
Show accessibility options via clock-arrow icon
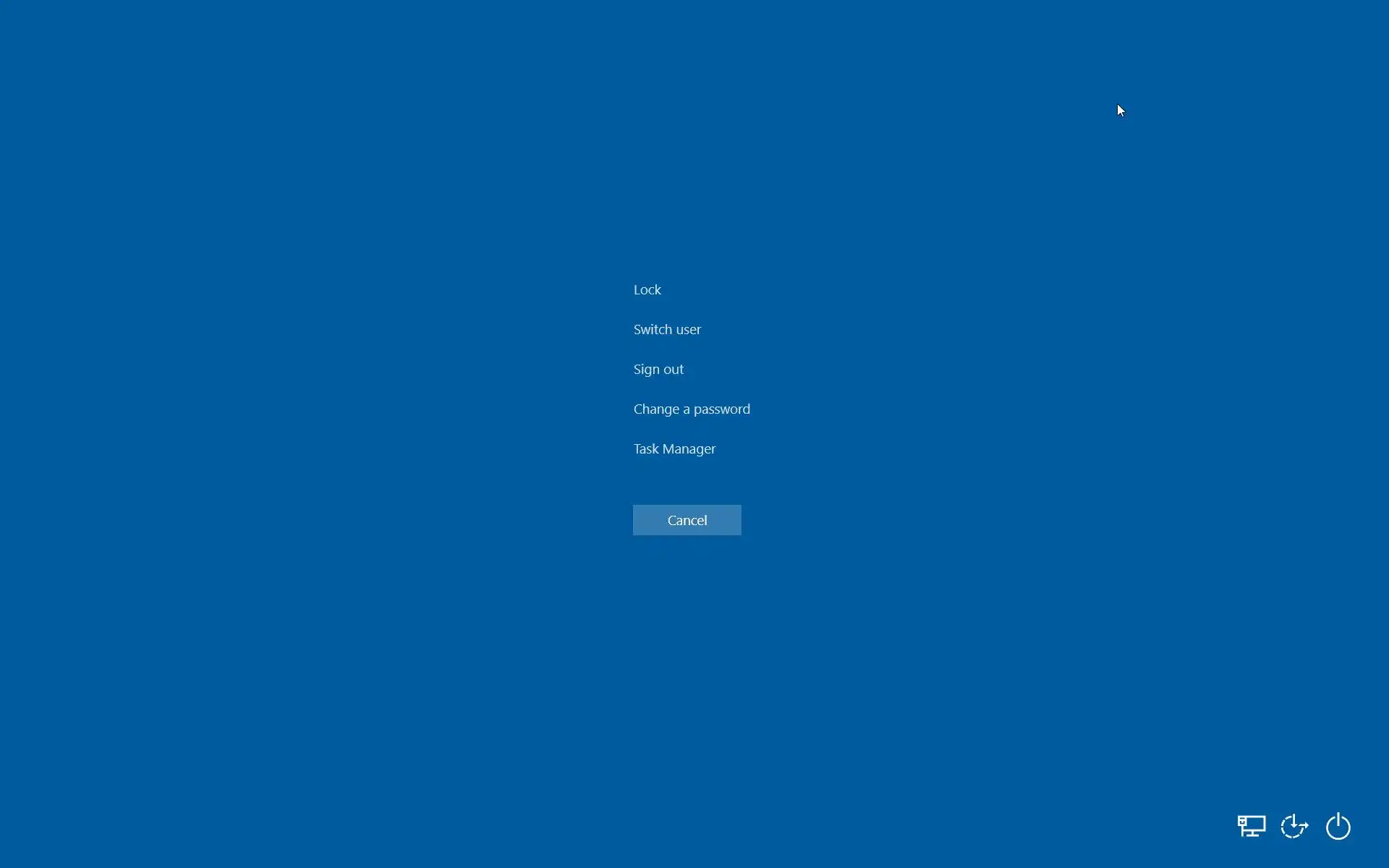tap(1294, 826)
